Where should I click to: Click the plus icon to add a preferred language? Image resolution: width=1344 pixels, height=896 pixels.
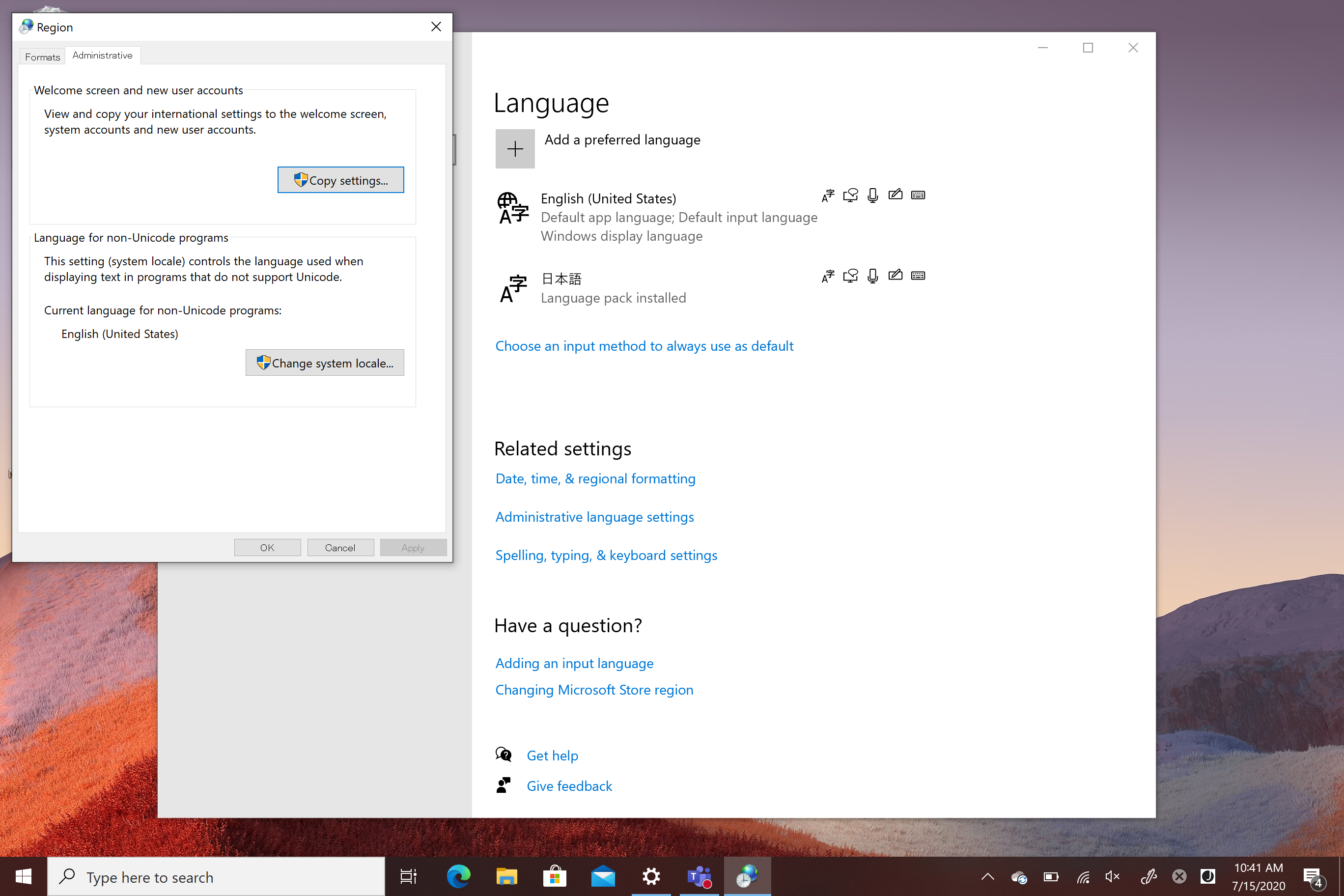click(515, 148)
